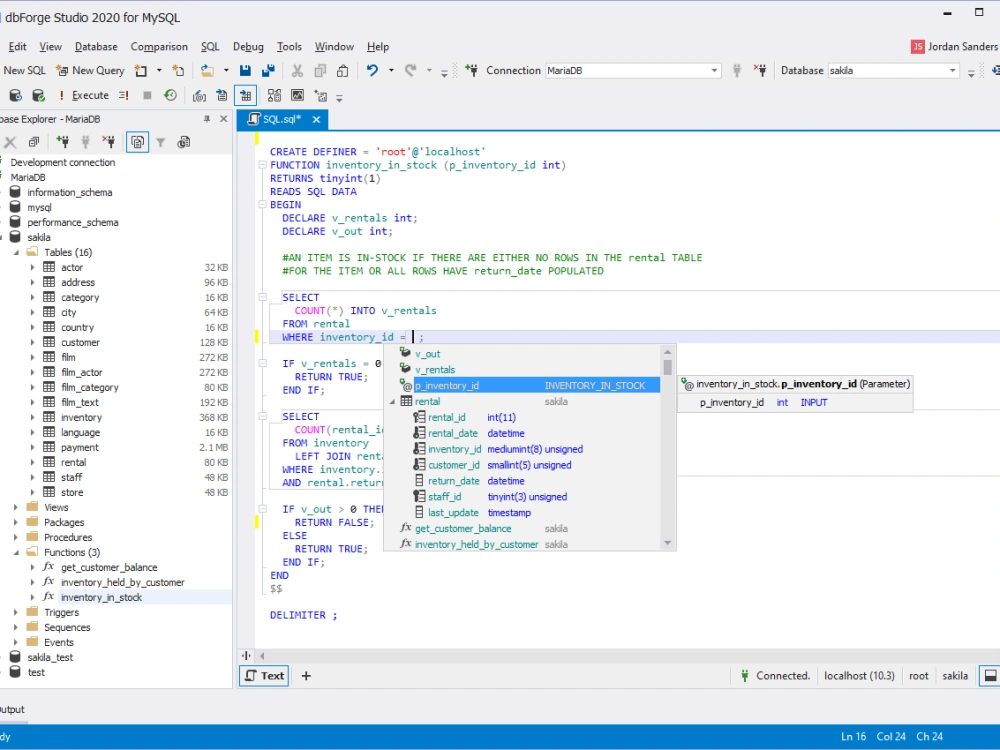Click the Copy icon beside the scissors

320,71
